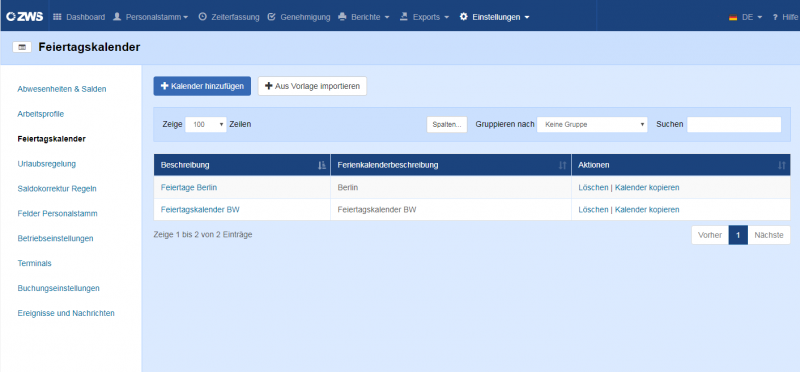Click Löschen for Feiertage Berlin
Screen dimensions: 800x372
[x=593, y=187]
